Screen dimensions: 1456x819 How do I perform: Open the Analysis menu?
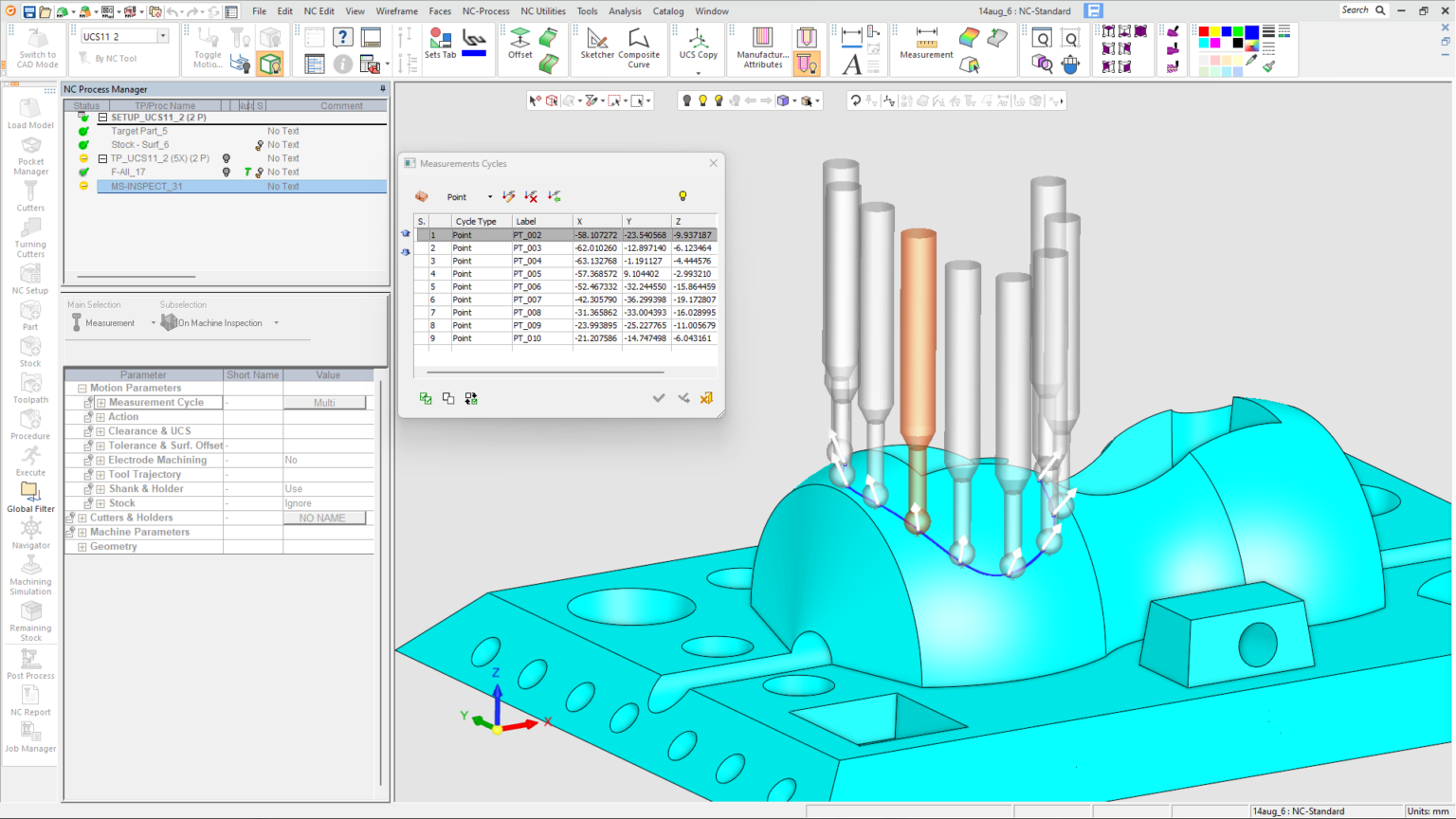click(x=625, y=11)
